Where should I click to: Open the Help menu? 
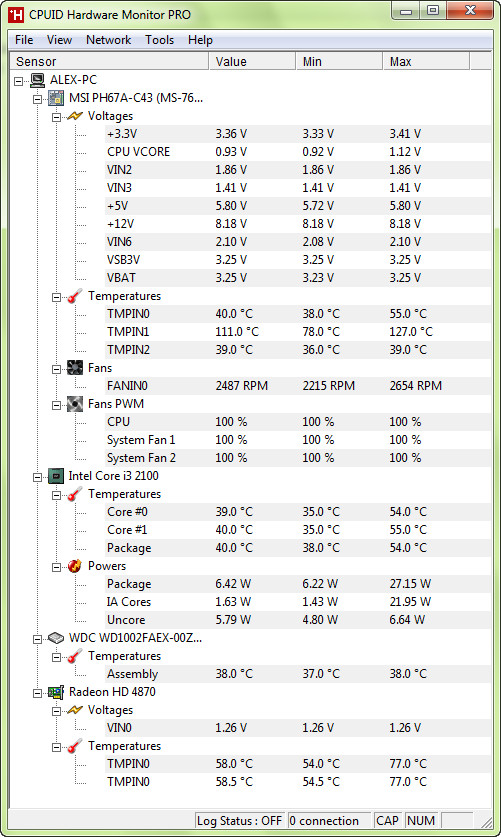click(x=200, y=40)
